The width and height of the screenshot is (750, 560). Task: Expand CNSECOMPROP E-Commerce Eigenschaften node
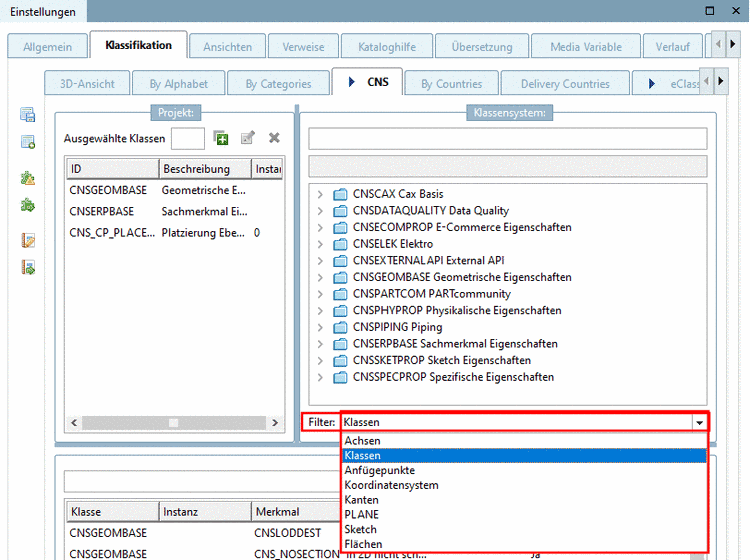(320, 227)
